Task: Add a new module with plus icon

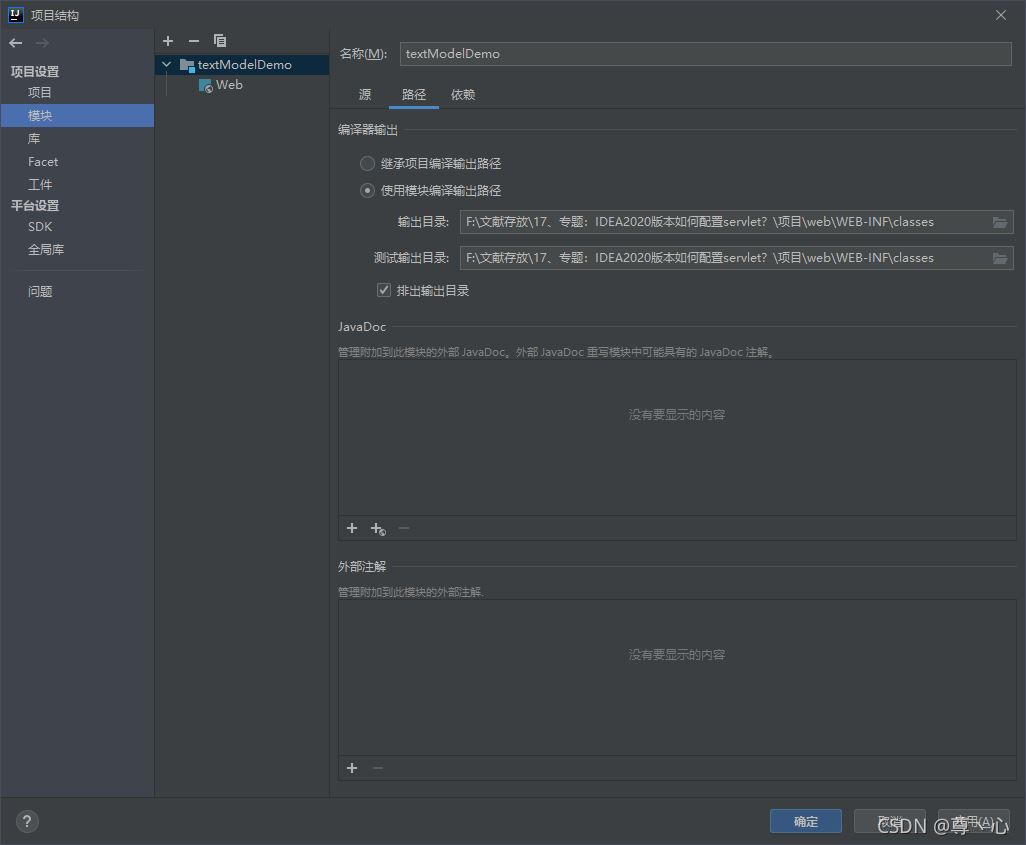Action: [x=168, y=41]
